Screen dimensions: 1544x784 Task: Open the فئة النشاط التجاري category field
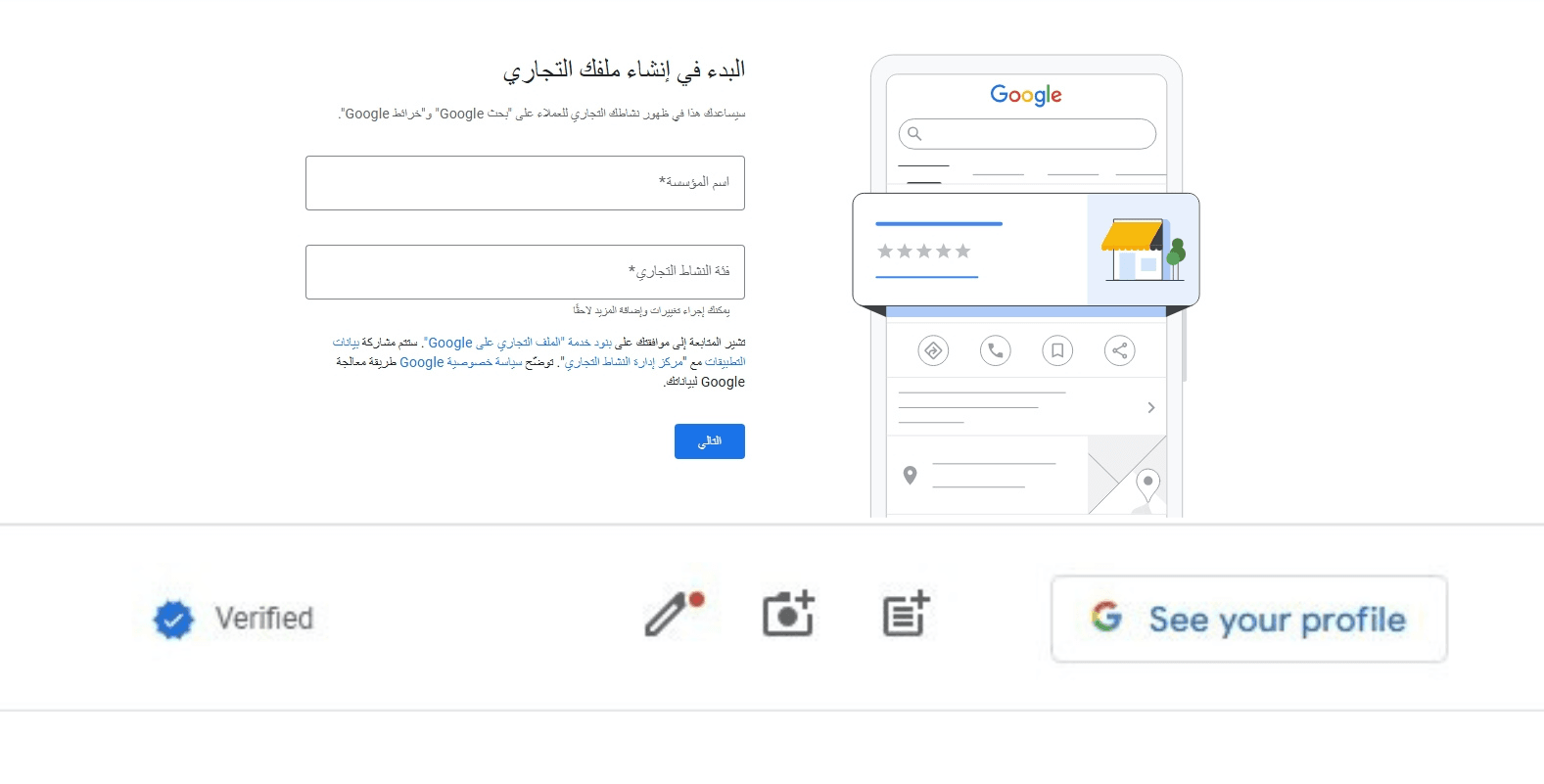click(525, 272)
